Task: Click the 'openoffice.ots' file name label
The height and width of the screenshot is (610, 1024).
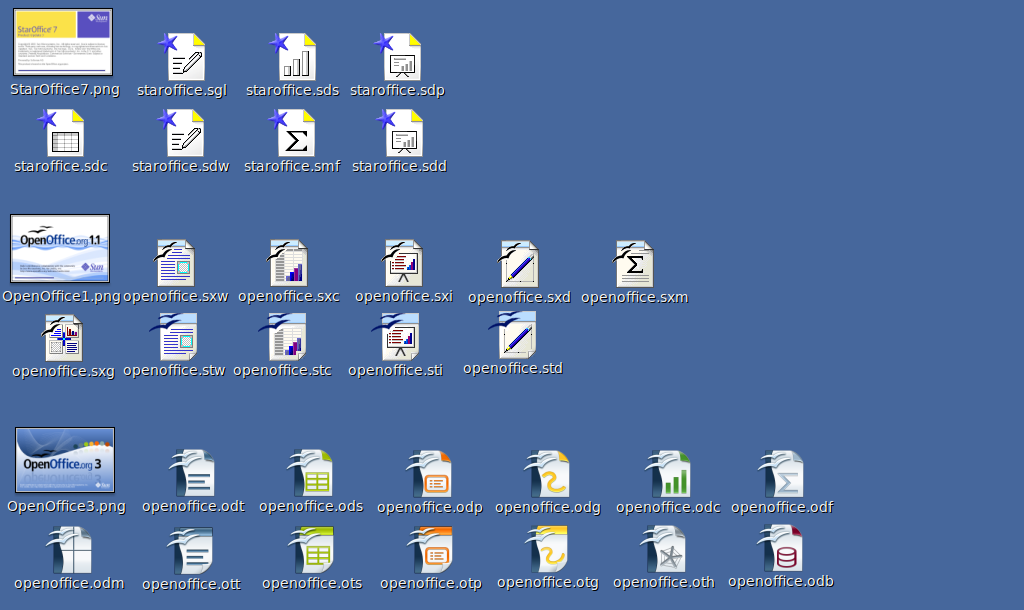Action: click(312, 583)
